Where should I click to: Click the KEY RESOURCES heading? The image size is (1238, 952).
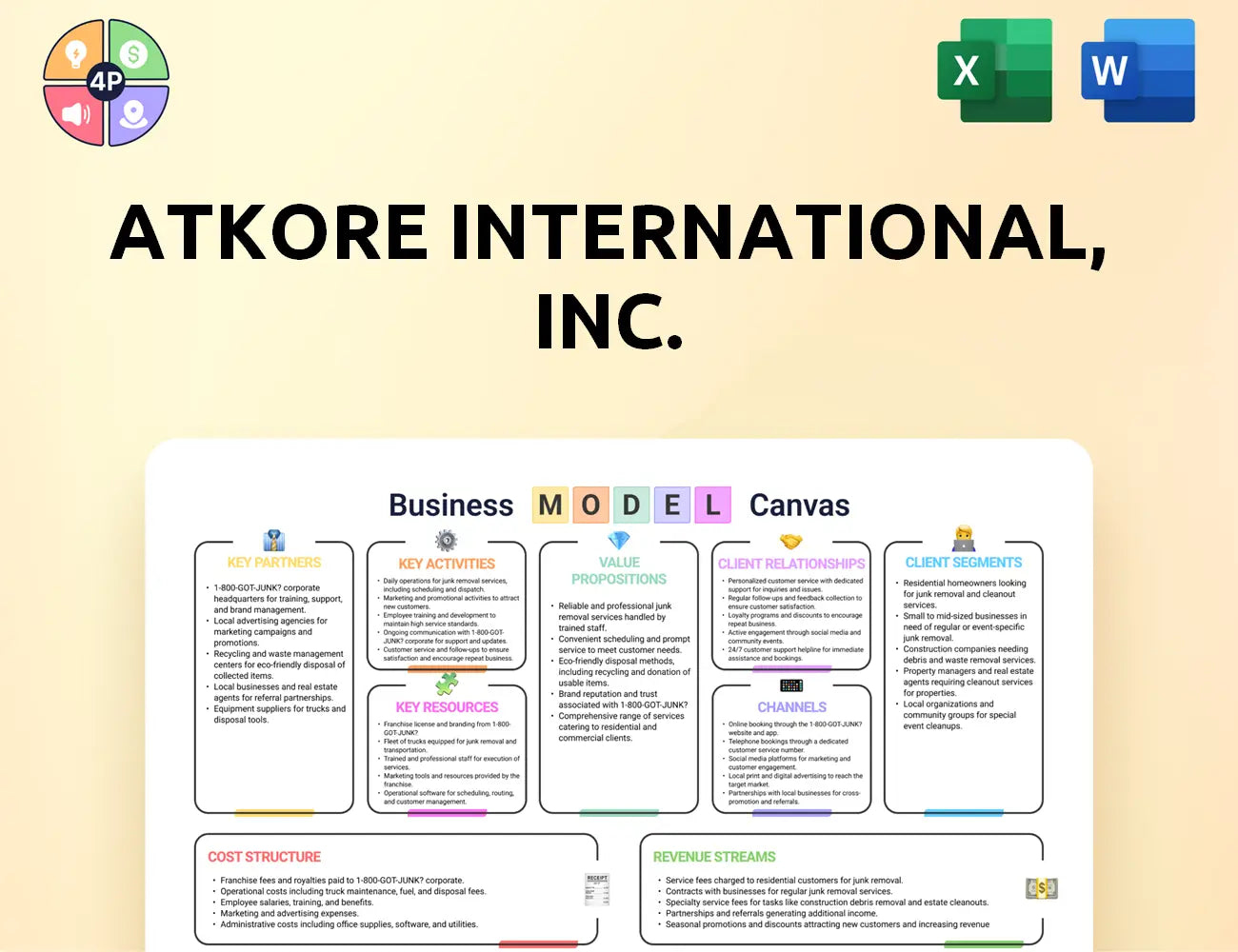pyautogui.click(x=447, y=707)
